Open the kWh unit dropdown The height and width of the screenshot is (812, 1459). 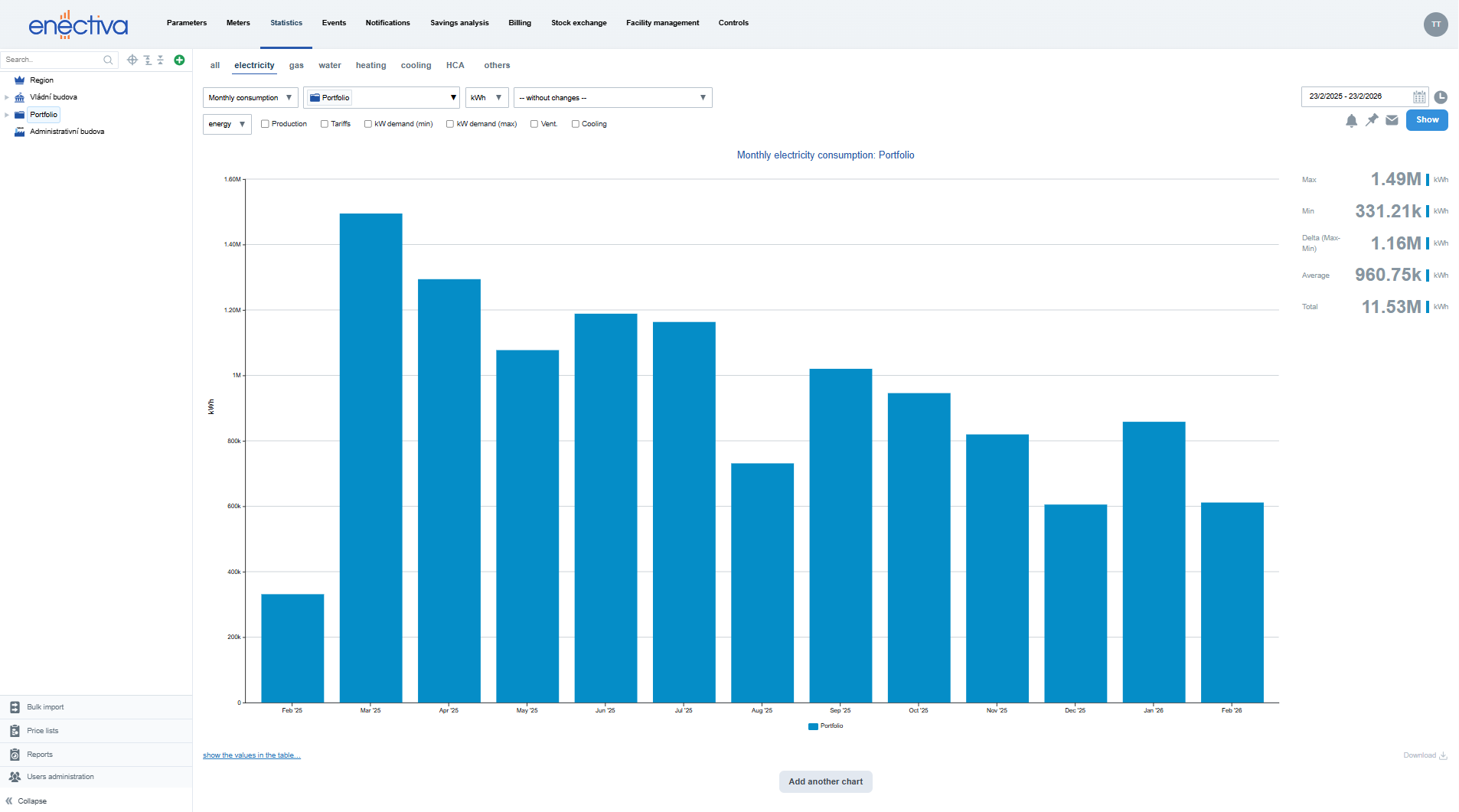486,98
